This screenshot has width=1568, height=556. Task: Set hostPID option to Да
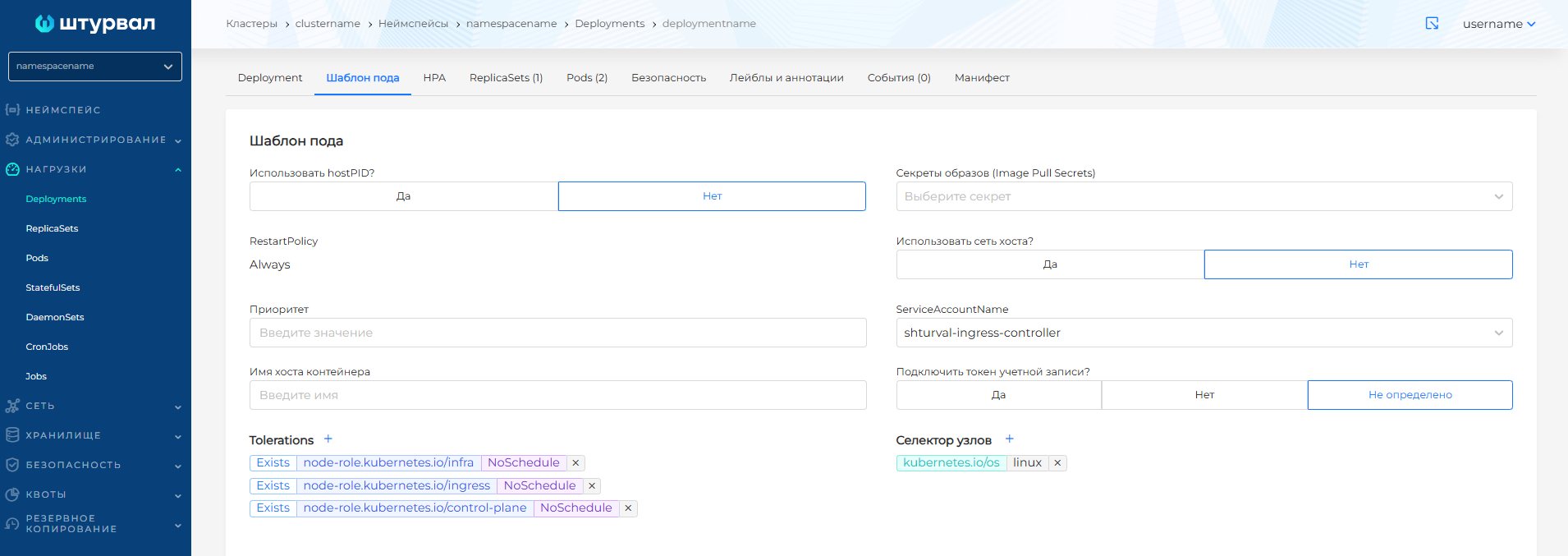point(403,196)
